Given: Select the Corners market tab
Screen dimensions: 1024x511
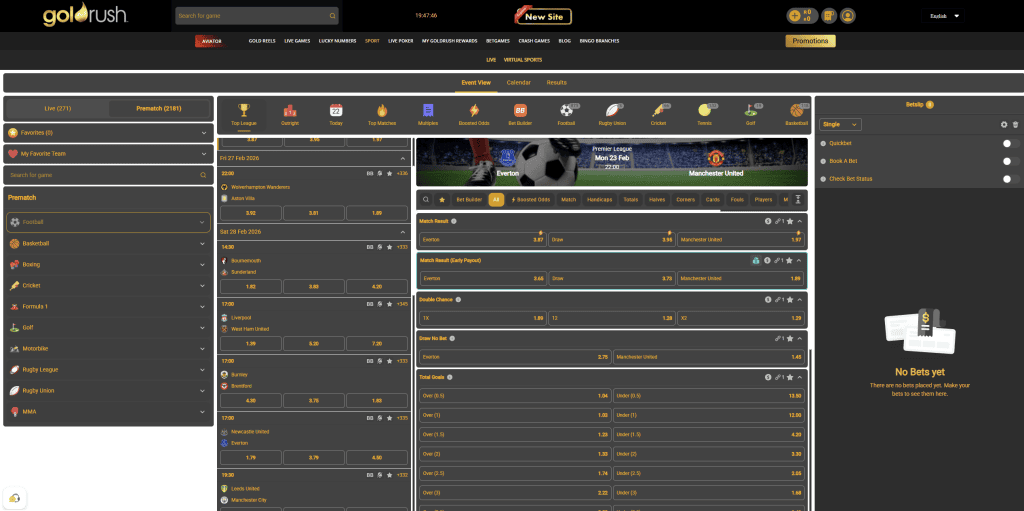Looking at the screenshot, I should point(685,200).
